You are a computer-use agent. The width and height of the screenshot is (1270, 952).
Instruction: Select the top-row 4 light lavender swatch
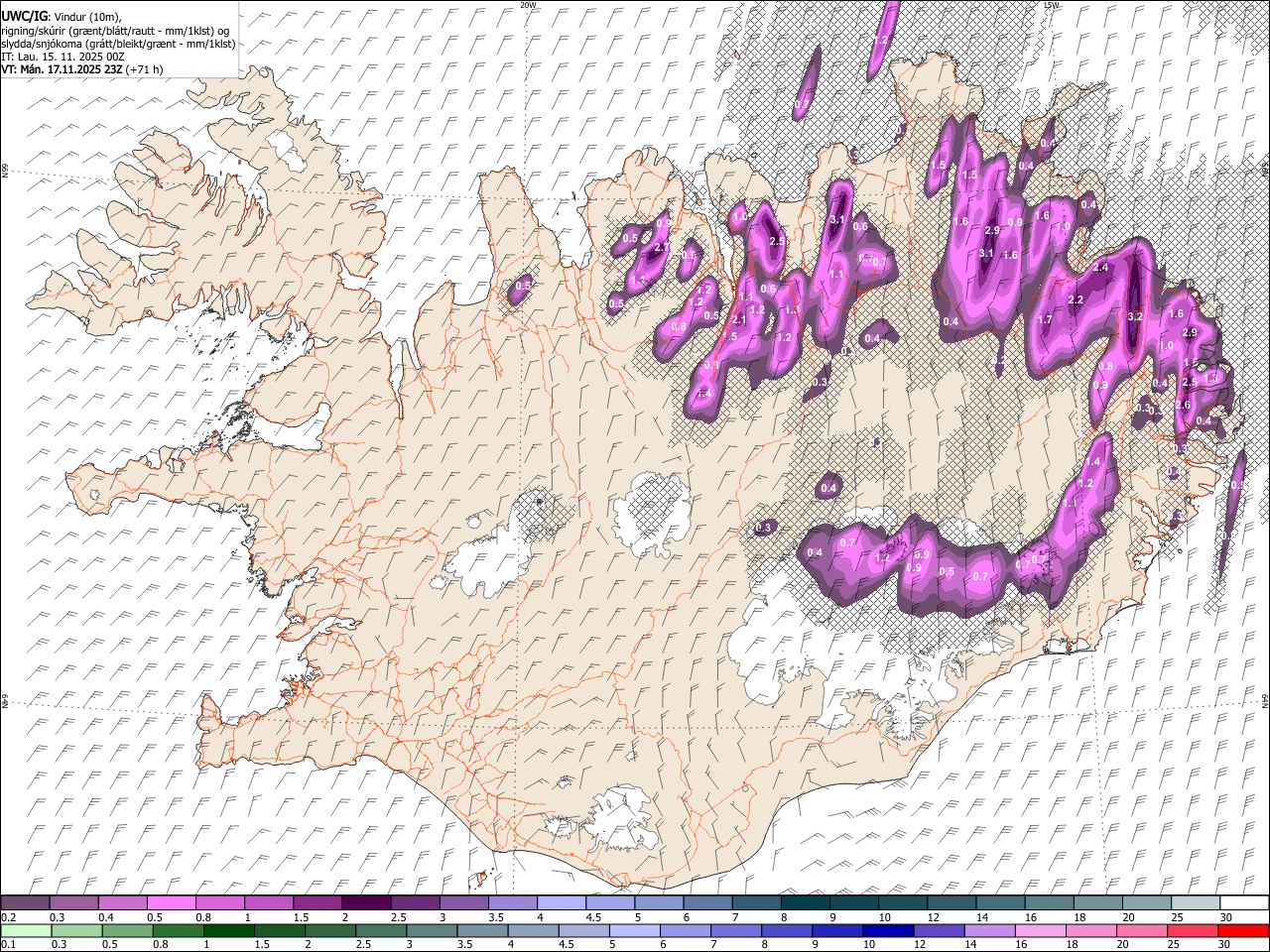pos(562,903)
